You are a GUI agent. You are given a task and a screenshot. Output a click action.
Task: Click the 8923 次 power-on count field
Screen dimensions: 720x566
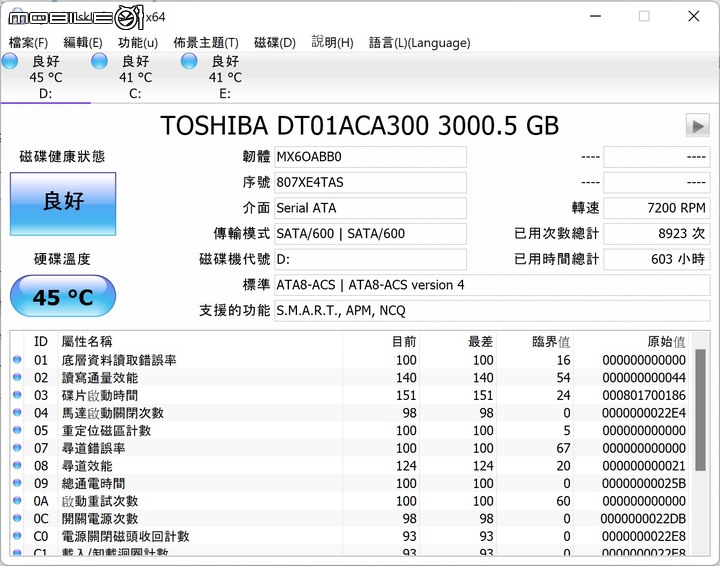[657, 234]
